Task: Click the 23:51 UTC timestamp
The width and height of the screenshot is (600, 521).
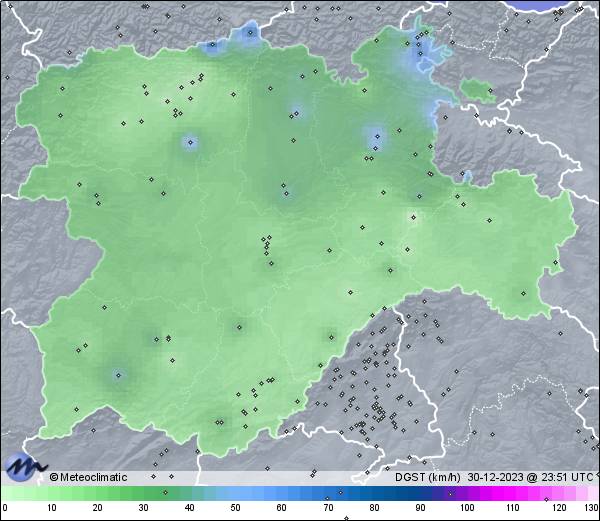Action: point(566,477)
